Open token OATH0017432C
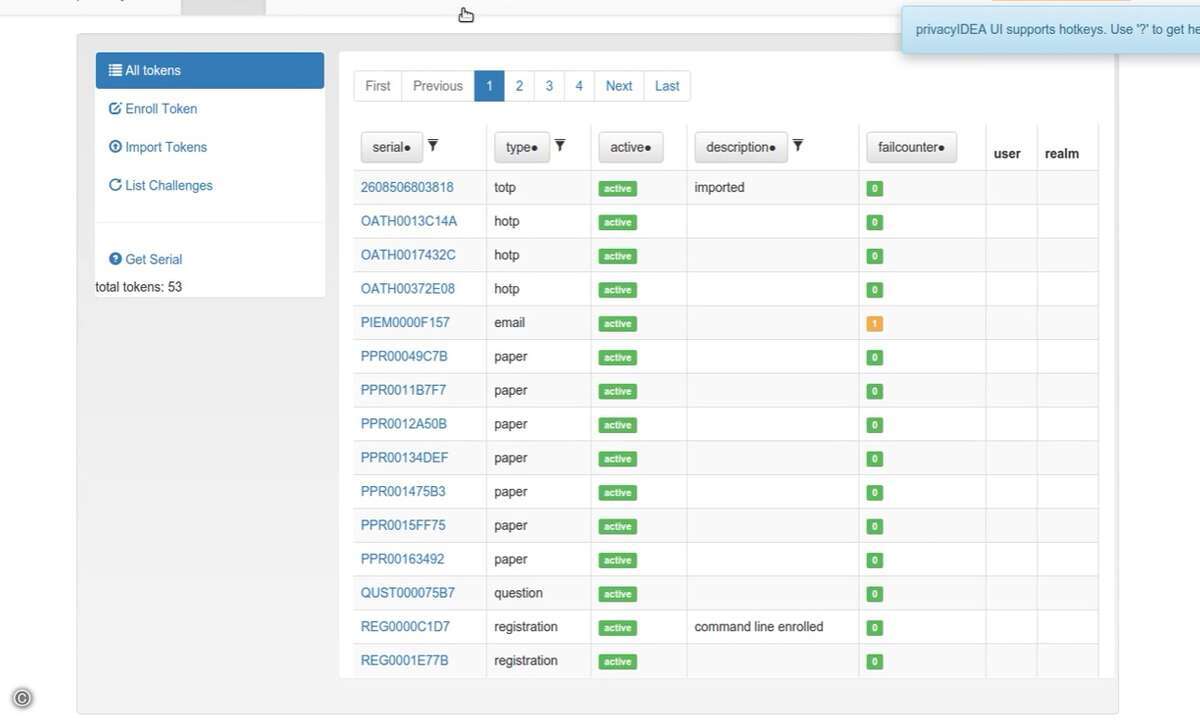Viewport: 1200px width, 720px height. coord(408,255)
